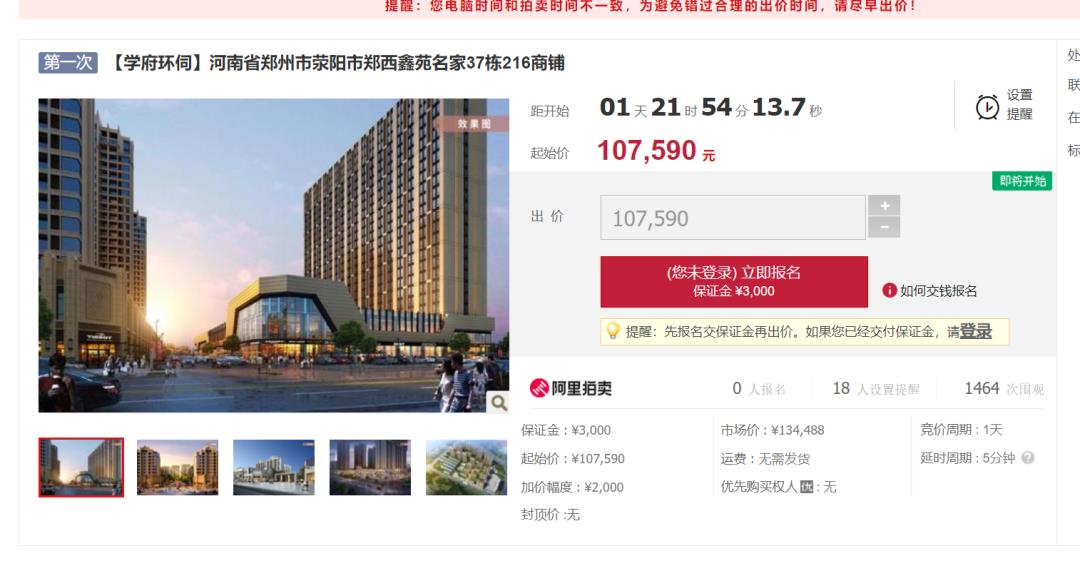Image resolution: width=1080 pixels, height=561 pixels.
Task: Click the 阿里拍卖 logo
Action: click(570, 388)
